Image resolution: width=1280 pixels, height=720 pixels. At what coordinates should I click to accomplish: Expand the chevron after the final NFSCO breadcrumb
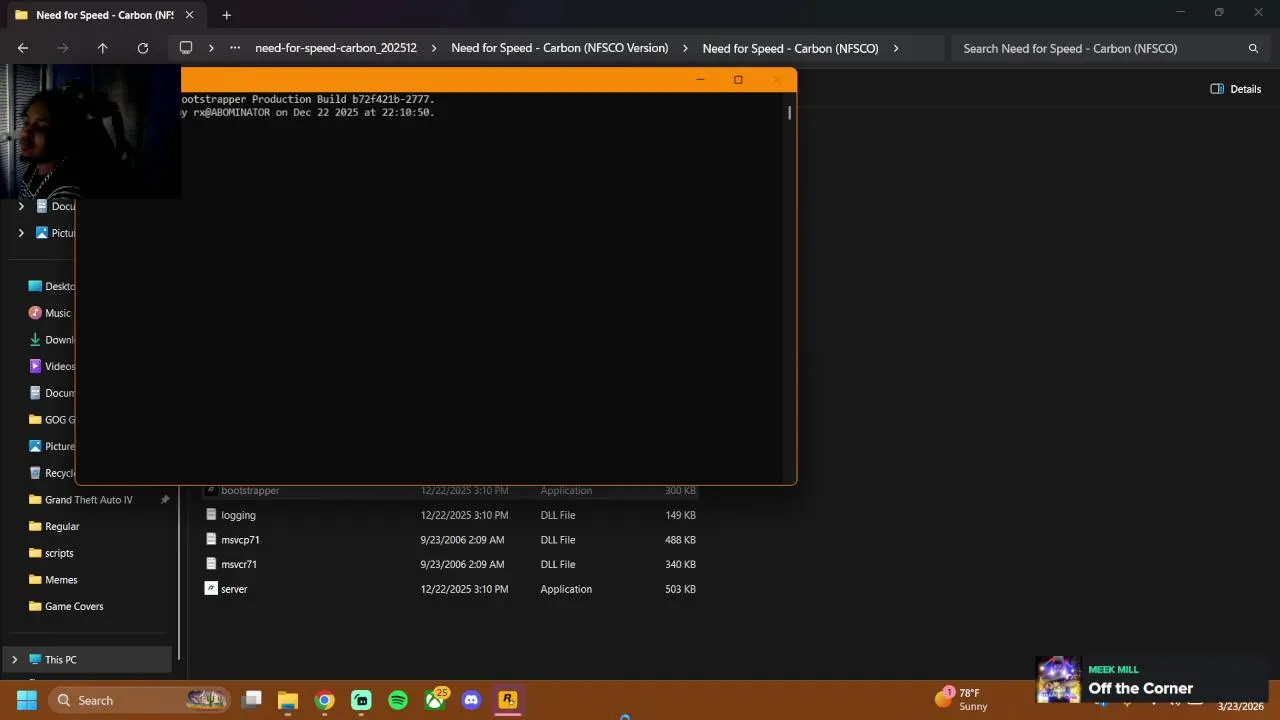[x=896, y=48]
